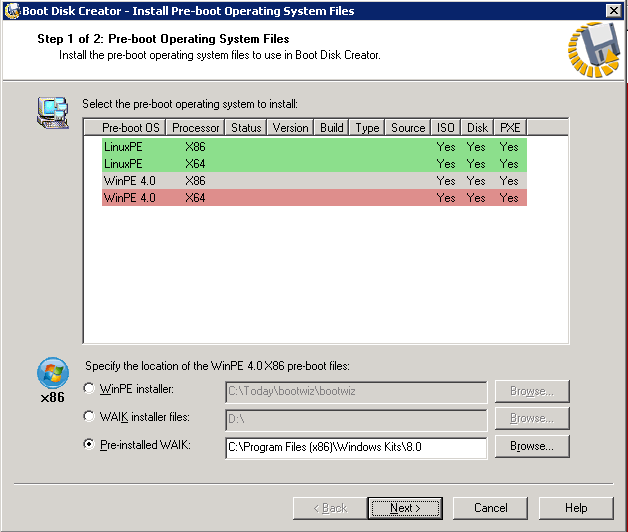Select the LinuxPE X64 row
Image resolution: width=628 pixels, height=532 pixels.
pyautogui.click(x=314, y=164)
